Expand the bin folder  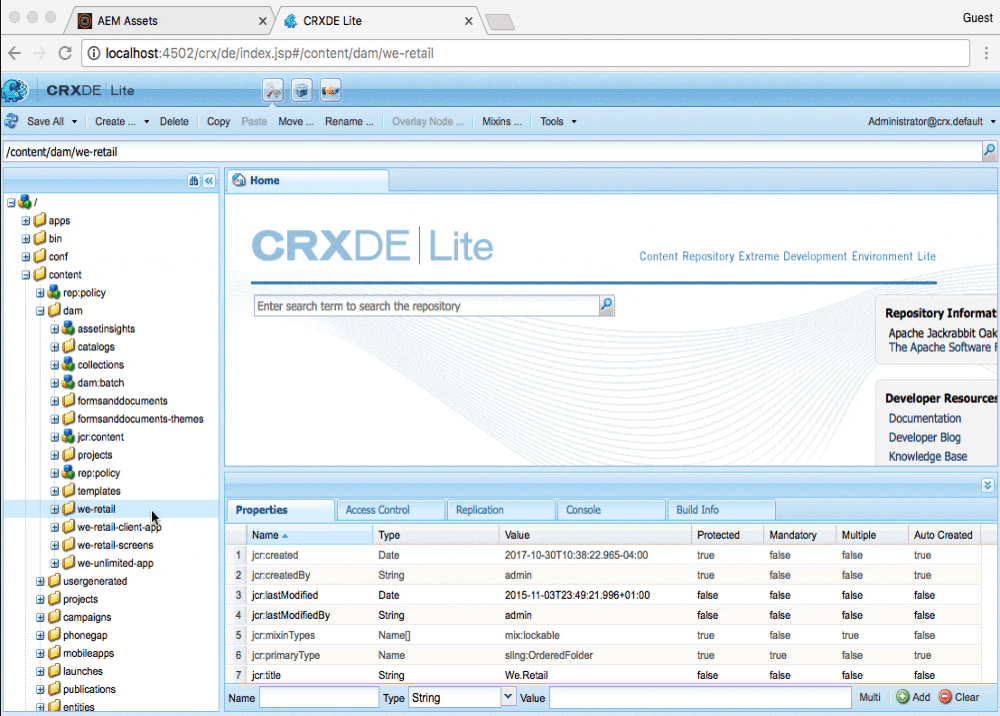(26, 238)
